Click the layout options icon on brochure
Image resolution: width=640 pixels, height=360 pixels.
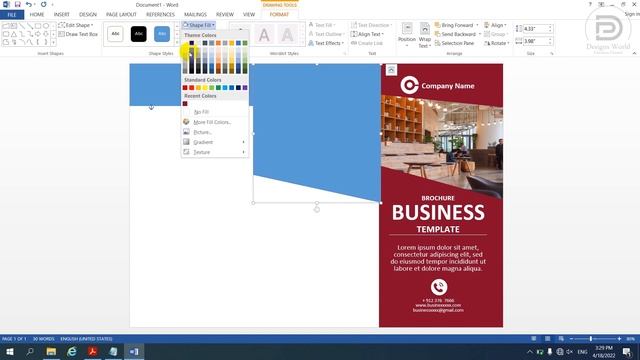[391, 70]
